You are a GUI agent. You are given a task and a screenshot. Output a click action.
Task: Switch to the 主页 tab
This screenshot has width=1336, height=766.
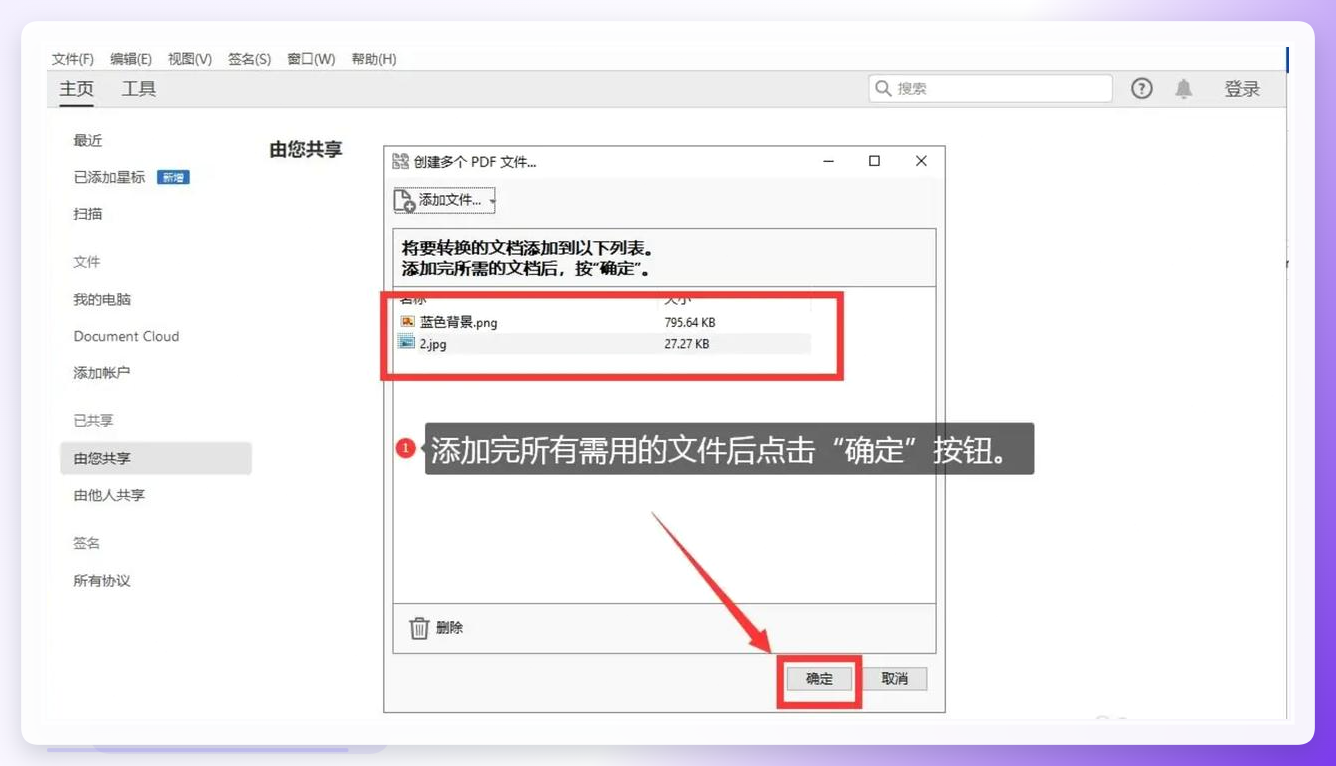click(x=76, y=89)
